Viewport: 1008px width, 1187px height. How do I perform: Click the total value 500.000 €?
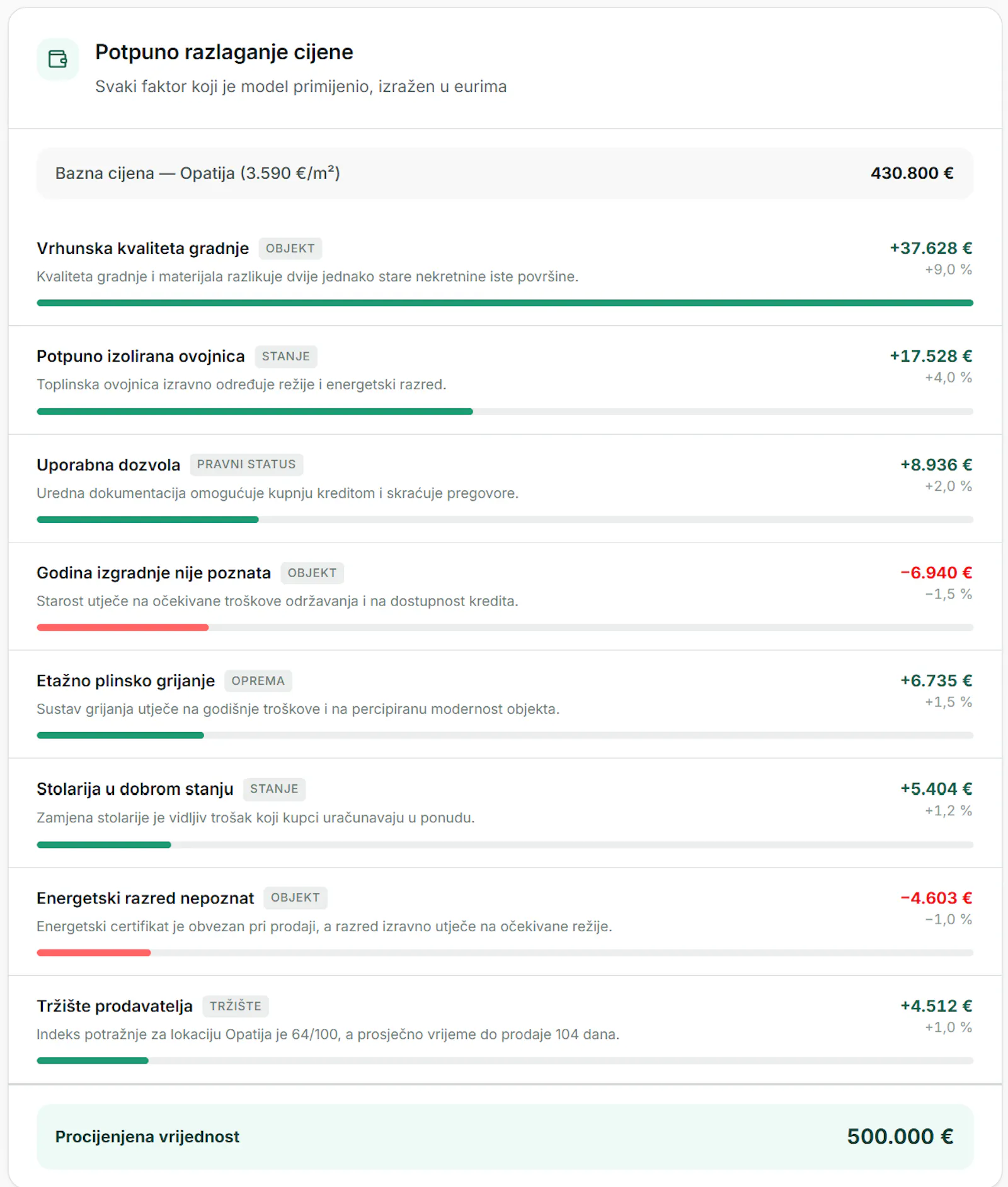pyautogui.click(x=900, y=1137)
